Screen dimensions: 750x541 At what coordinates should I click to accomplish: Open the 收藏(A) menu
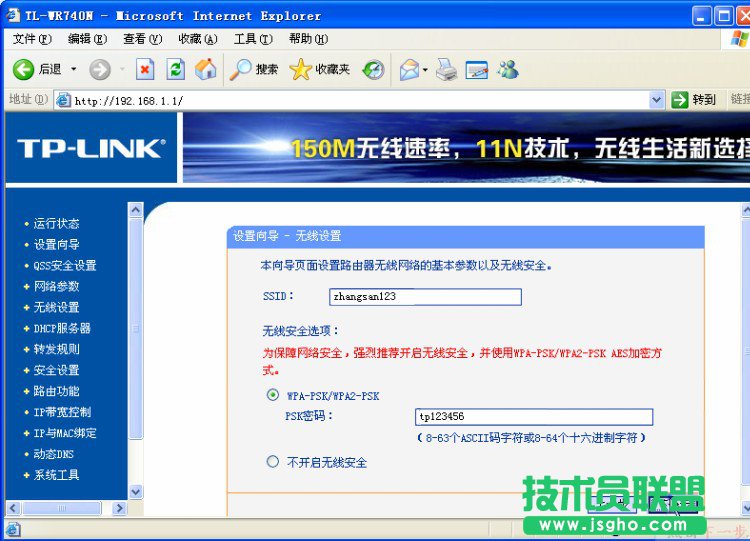[197, 39]
